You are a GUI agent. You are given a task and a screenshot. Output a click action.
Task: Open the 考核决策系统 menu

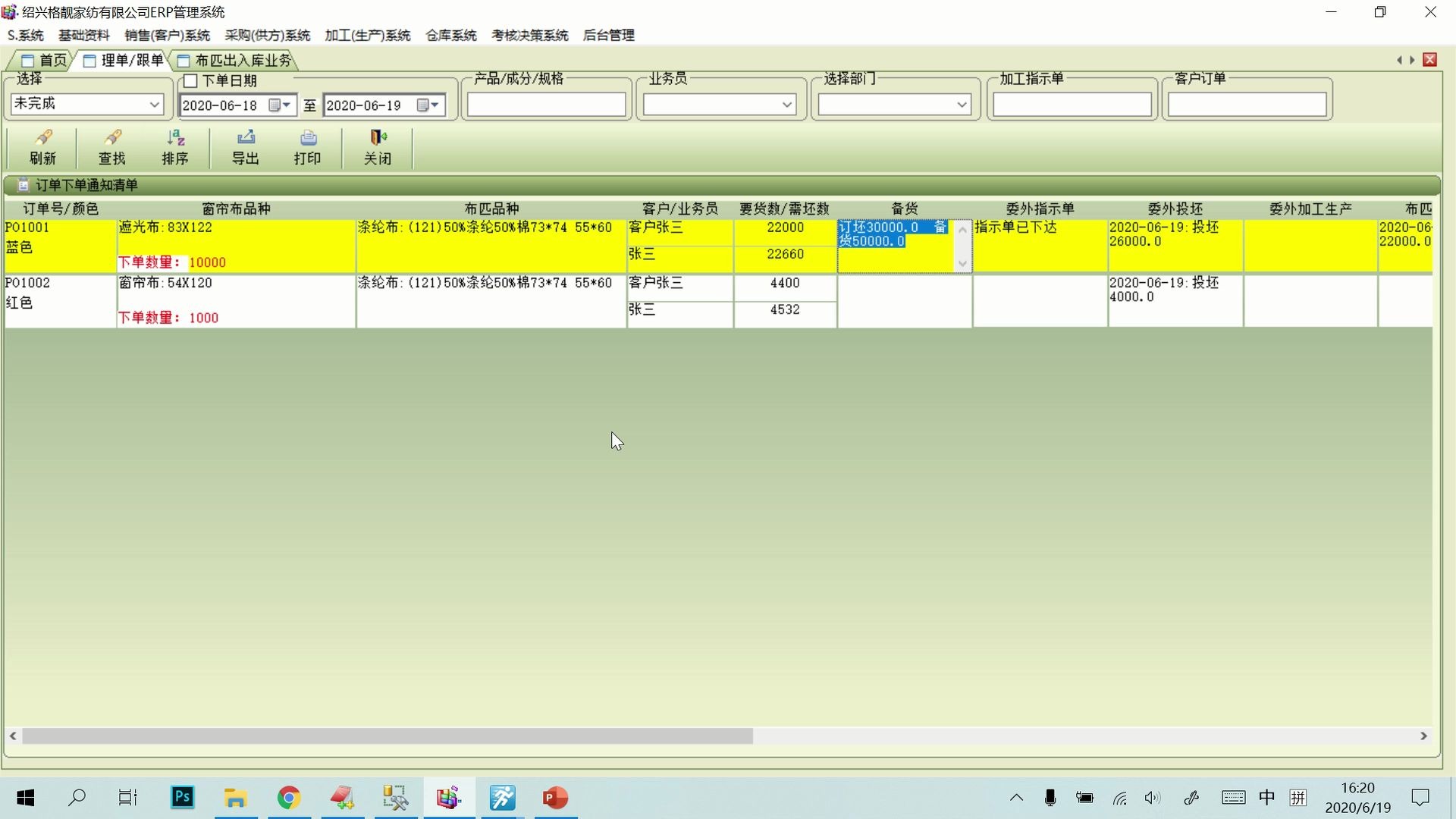coord(530,36)
